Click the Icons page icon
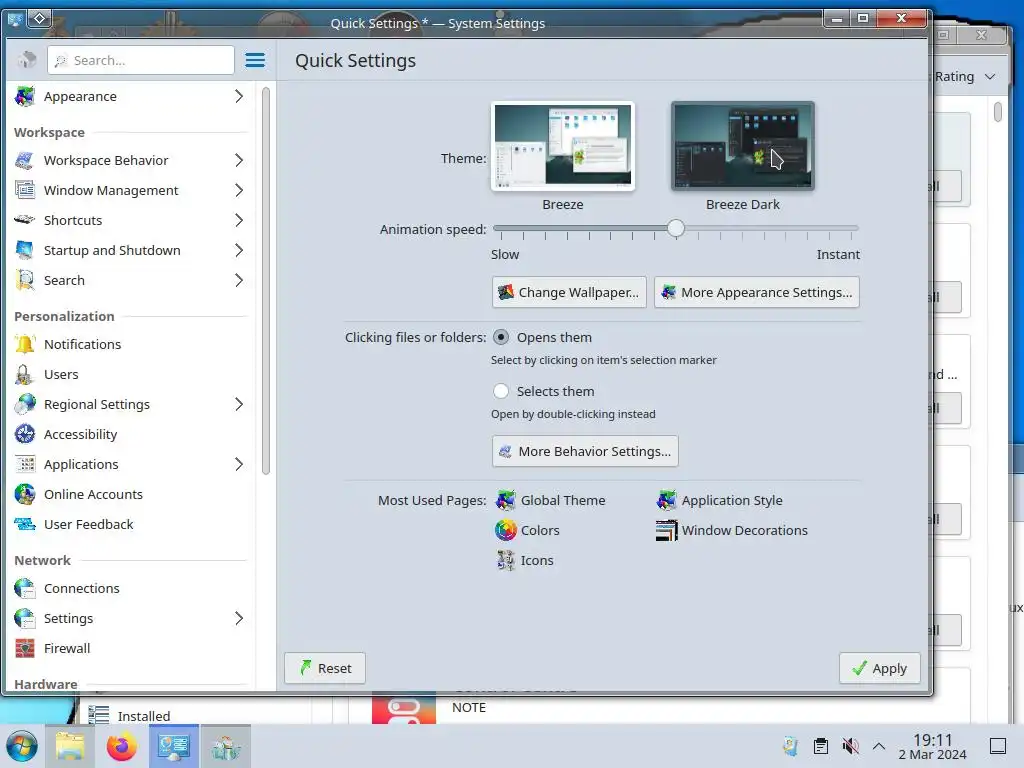Viewport: 1024px width, 768px height. point(505,560)
